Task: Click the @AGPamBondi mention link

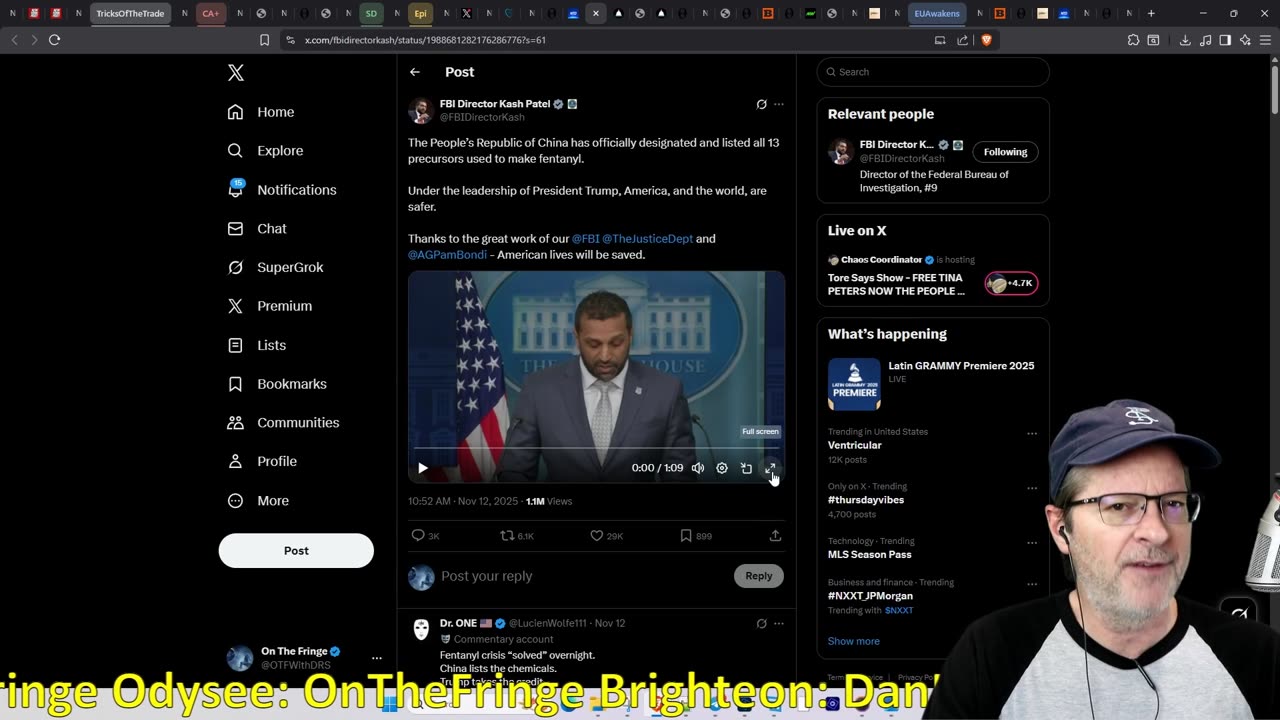Action: (x=447, y=255)
